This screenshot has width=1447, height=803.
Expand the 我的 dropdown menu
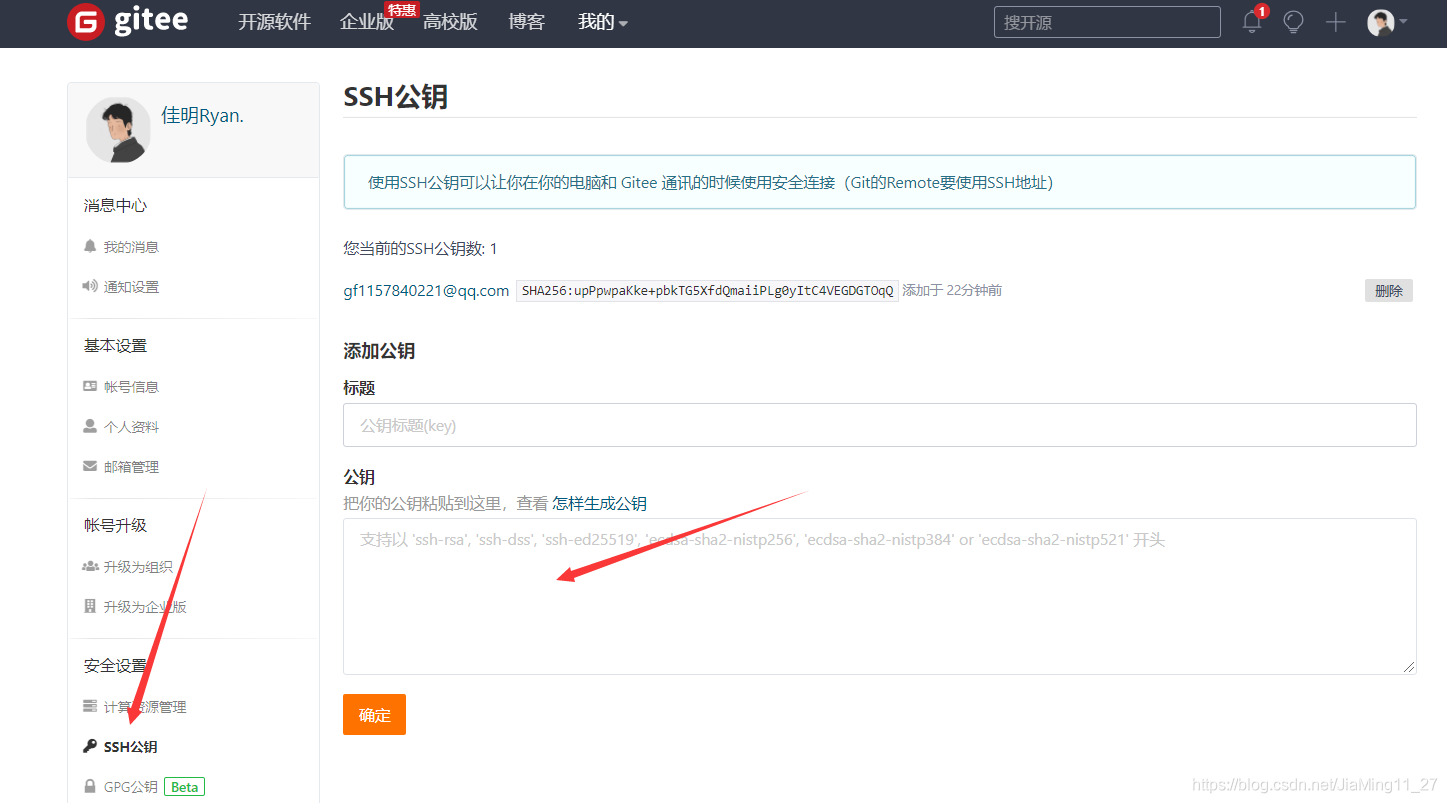point(603,22)
